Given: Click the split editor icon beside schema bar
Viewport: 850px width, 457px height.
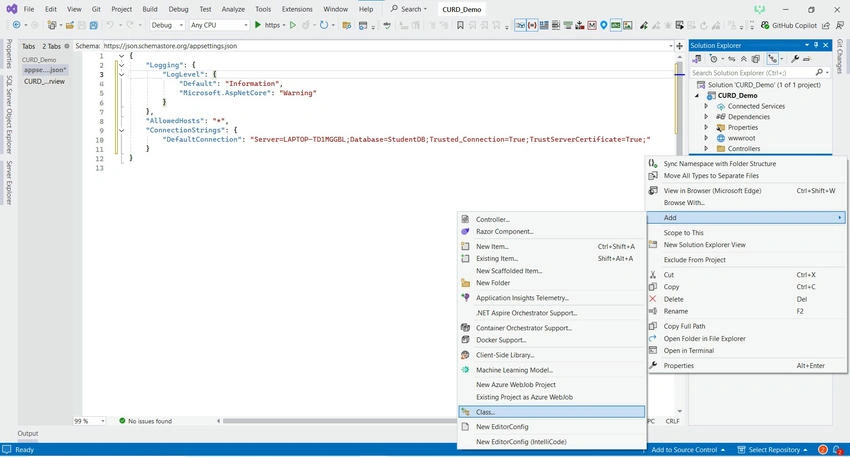Looking at the screenshot, I should tap(679, 46).
